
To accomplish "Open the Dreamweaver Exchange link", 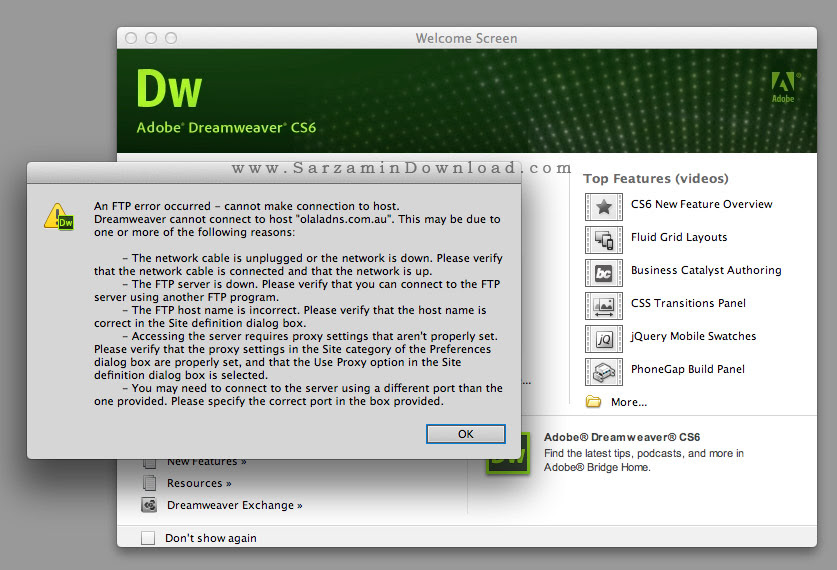I will 235,505.
